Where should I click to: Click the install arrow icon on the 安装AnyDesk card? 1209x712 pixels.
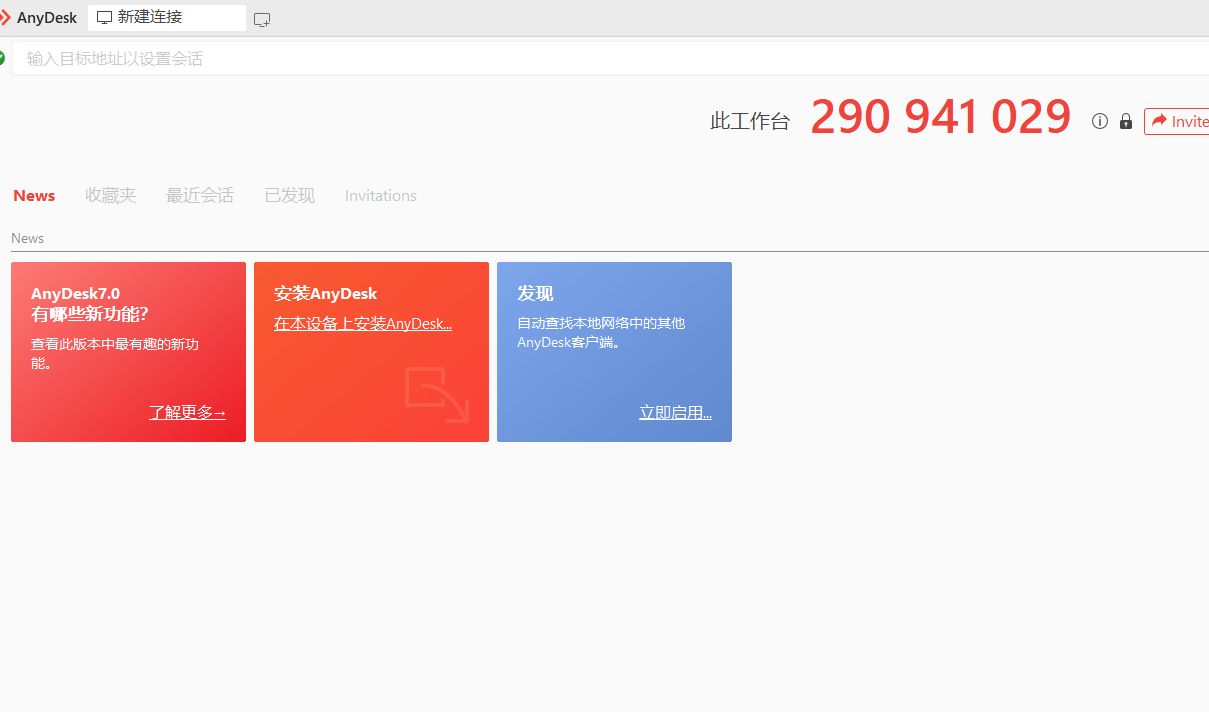pyautogui.click(x=437, y=395)
